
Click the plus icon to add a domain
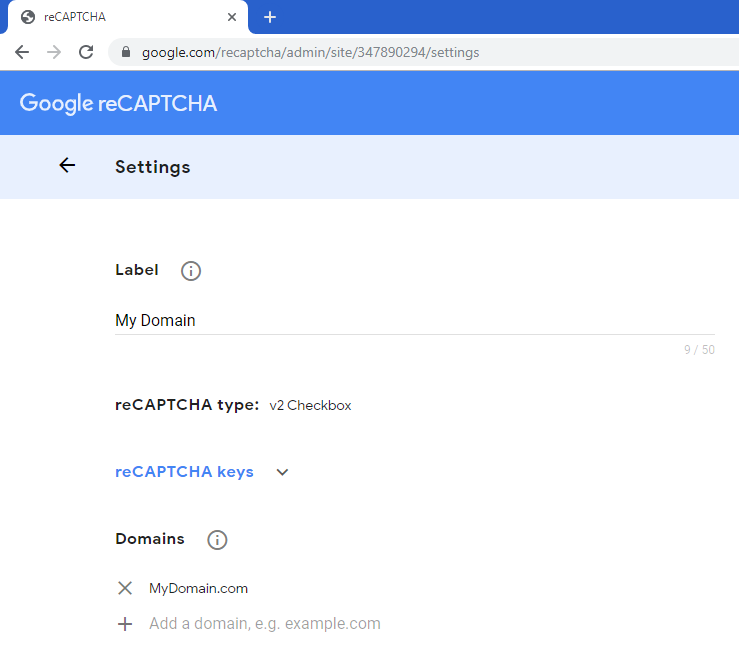[x=125, y=624]
